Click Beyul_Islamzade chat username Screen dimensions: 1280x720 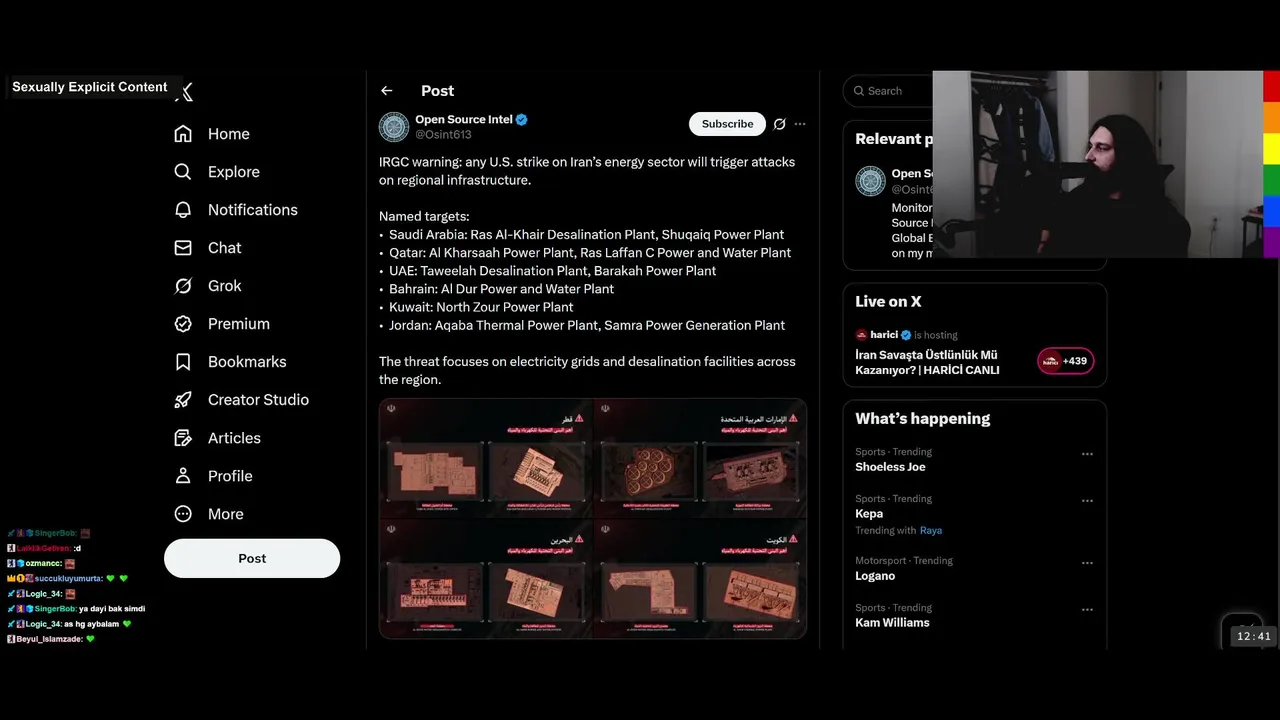pos(49,639)
